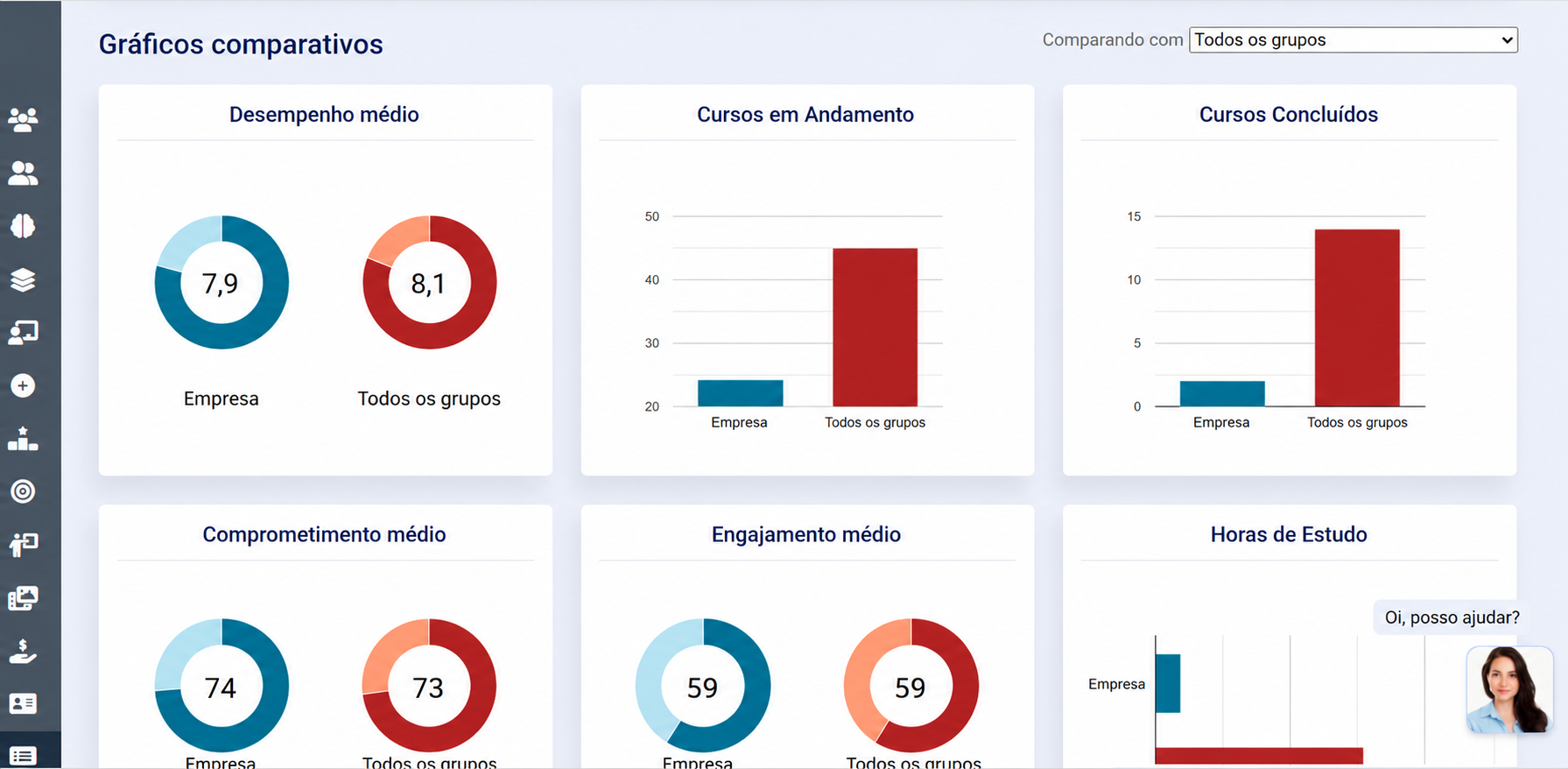Viewport: 1568px width, 769px height.
Task: Click the blue 7,9 Empresa donut chart
Action: 221,282
